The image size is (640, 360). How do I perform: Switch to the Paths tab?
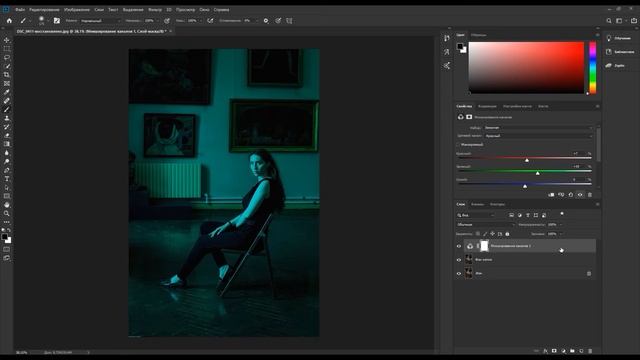(497, 204)
